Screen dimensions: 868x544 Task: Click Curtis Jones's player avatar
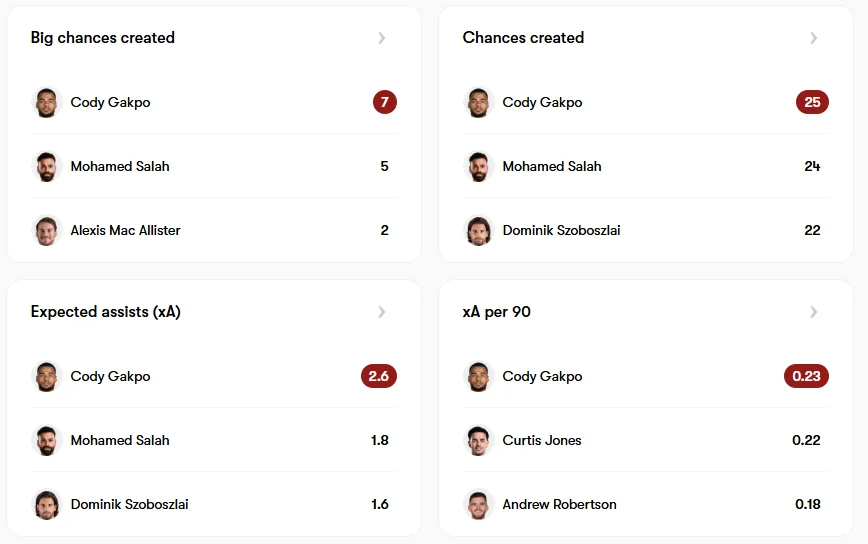(479, 440)
